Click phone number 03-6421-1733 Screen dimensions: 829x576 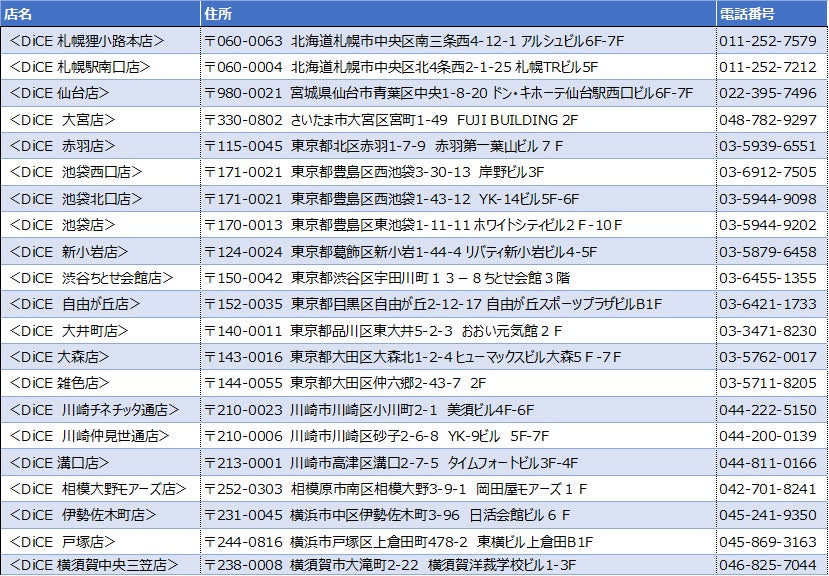[772, 304]
